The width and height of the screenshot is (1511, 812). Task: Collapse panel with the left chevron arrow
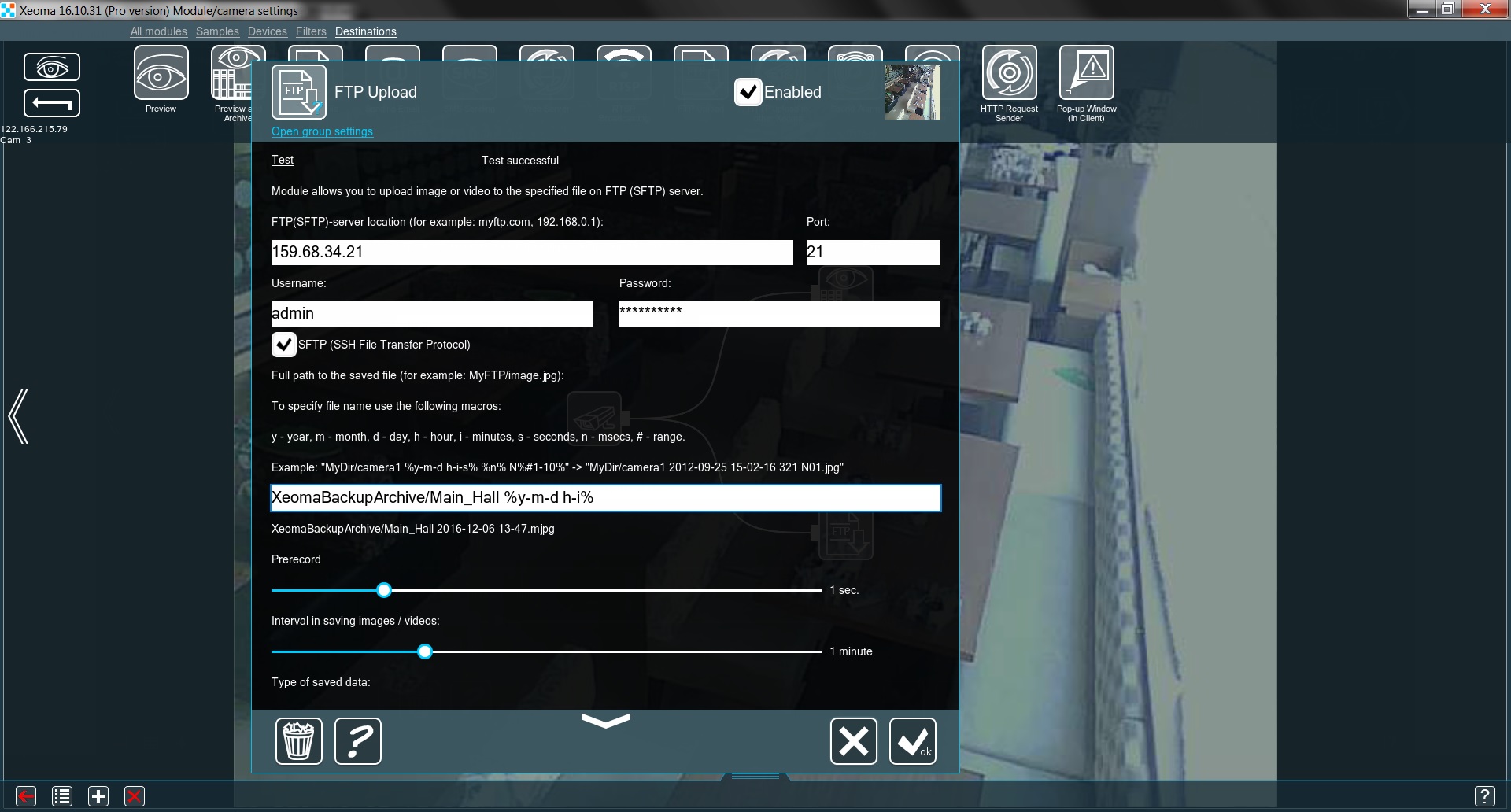pyautogui.click(x=19, y=416)
